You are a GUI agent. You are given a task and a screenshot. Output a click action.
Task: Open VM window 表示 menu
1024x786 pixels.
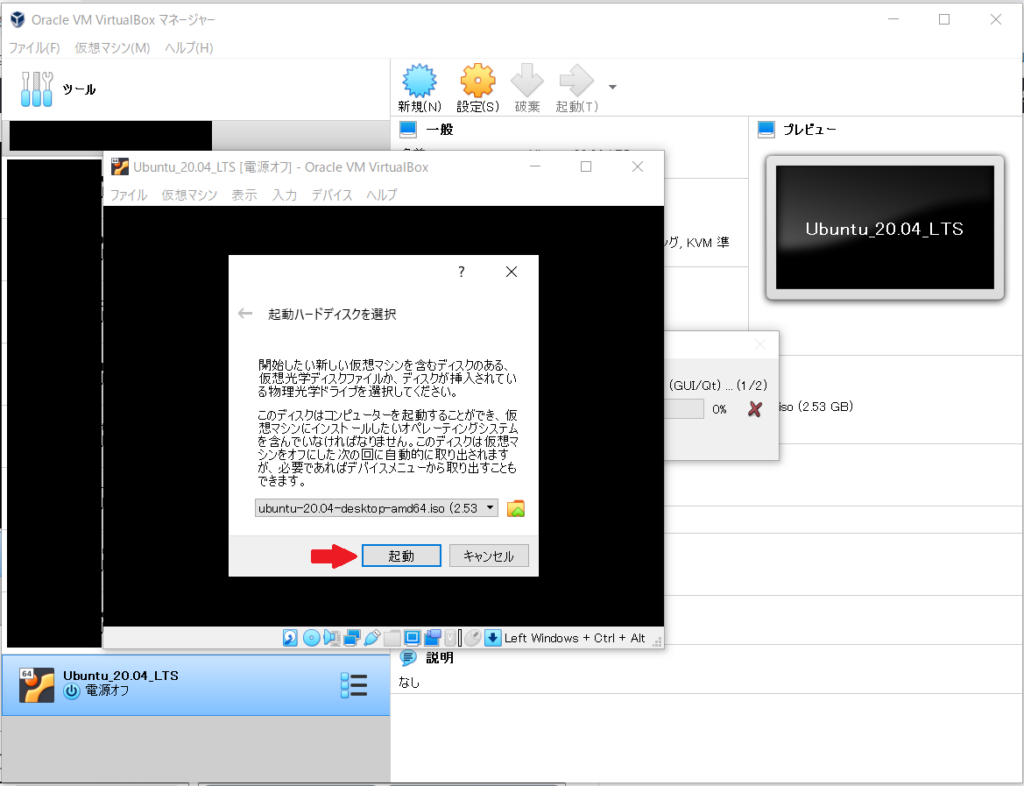pos(244,195)
